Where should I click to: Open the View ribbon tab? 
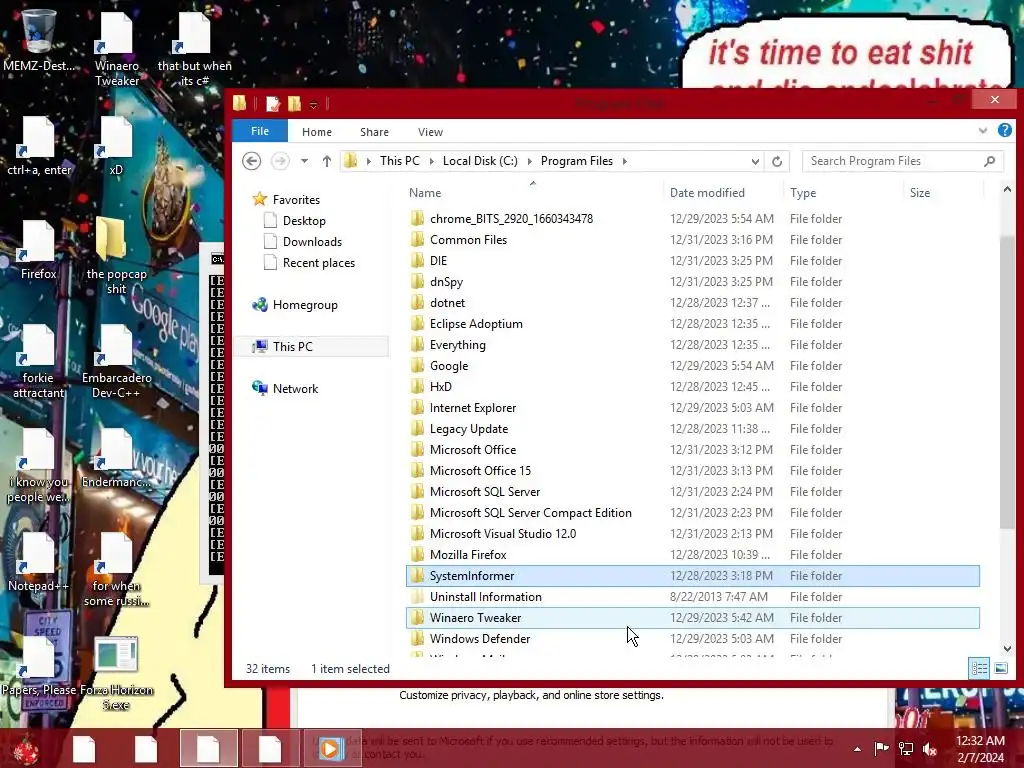click(430, 131)
